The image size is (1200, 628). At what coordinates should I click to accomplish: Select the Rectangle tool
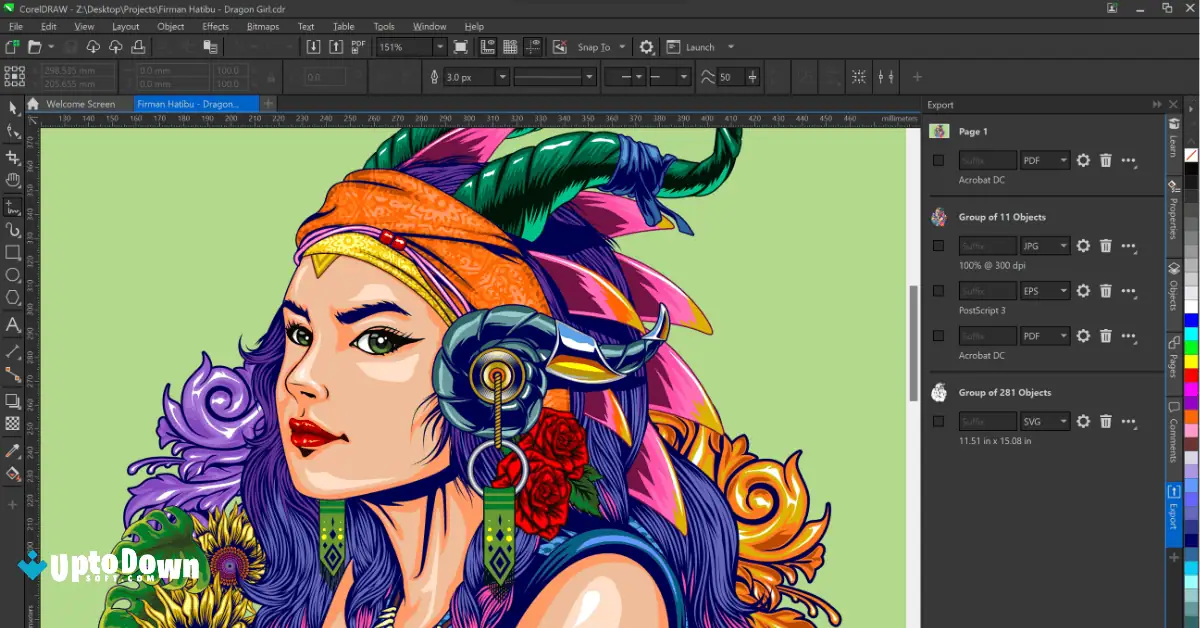12,252
